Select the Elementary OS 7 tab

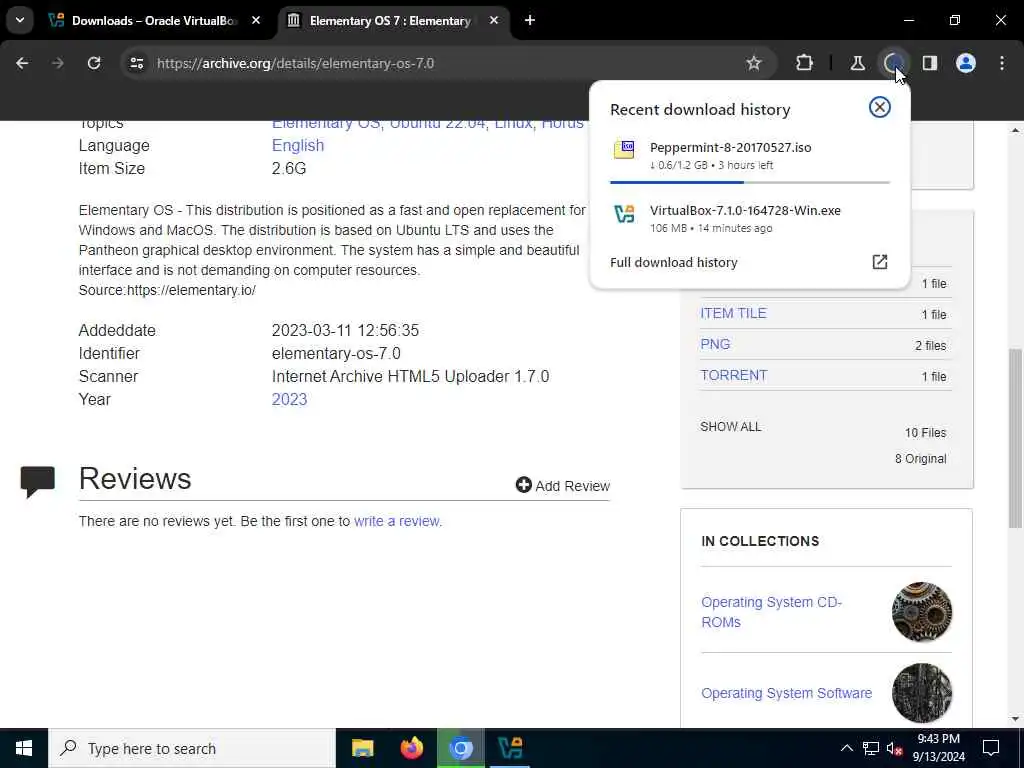(390, 21)
